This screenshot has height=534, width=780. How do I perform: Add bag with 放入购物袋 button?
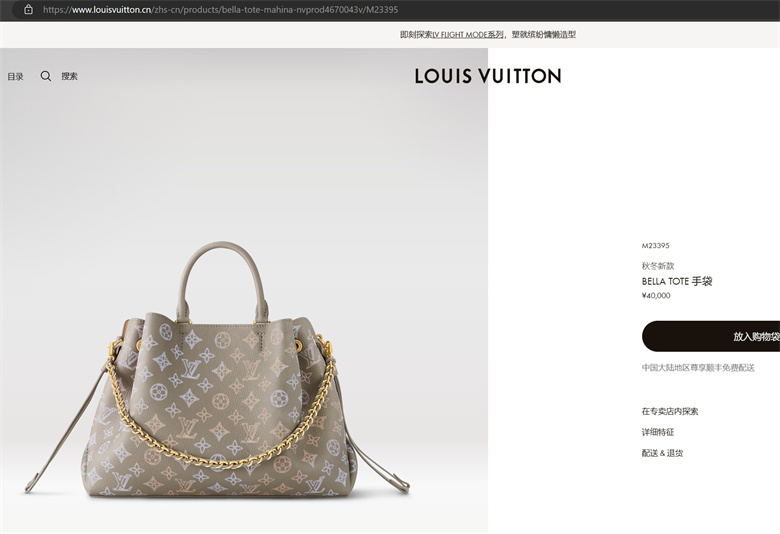(711, 336)
